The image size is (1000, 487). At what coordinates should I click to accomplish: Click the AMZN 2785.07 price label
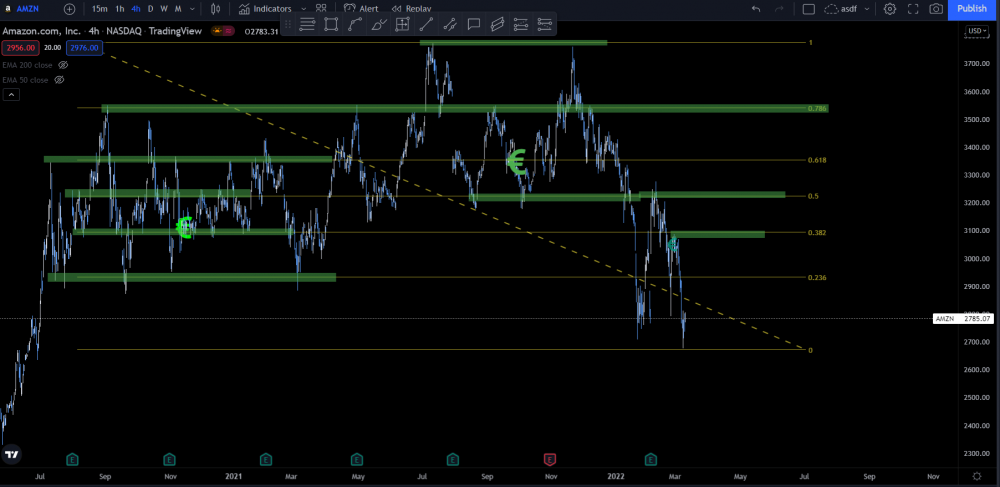point(964,319)
